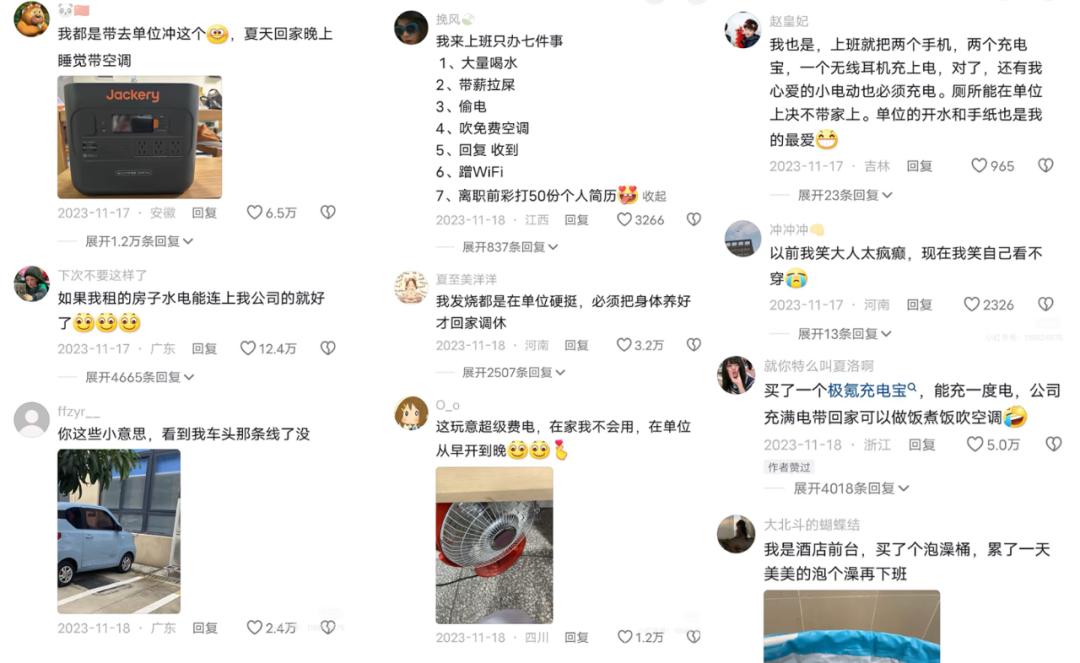Viewport: 1080px width, 663px height.
Task: Open the 赵皇妃 commenter's avatar
Action: point(742,30)
